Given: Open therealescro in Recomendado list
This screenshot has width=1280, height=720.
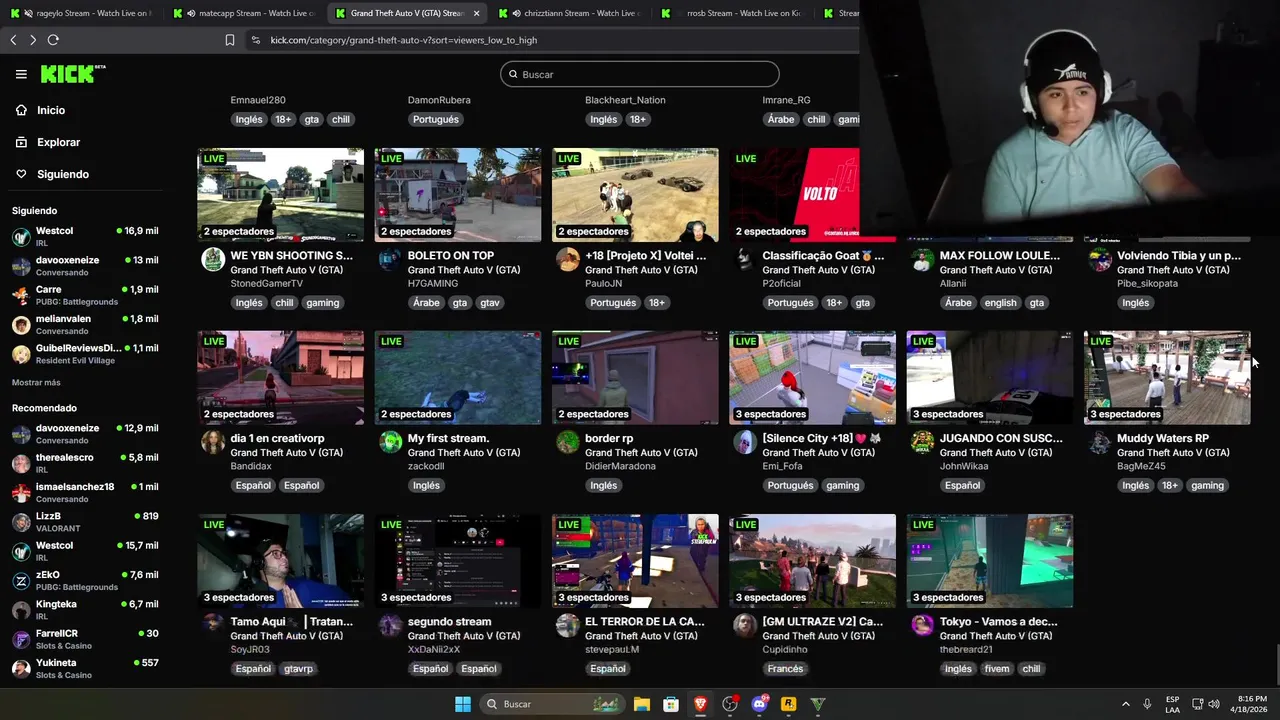Looking at the screenshot, I should 85,463.
